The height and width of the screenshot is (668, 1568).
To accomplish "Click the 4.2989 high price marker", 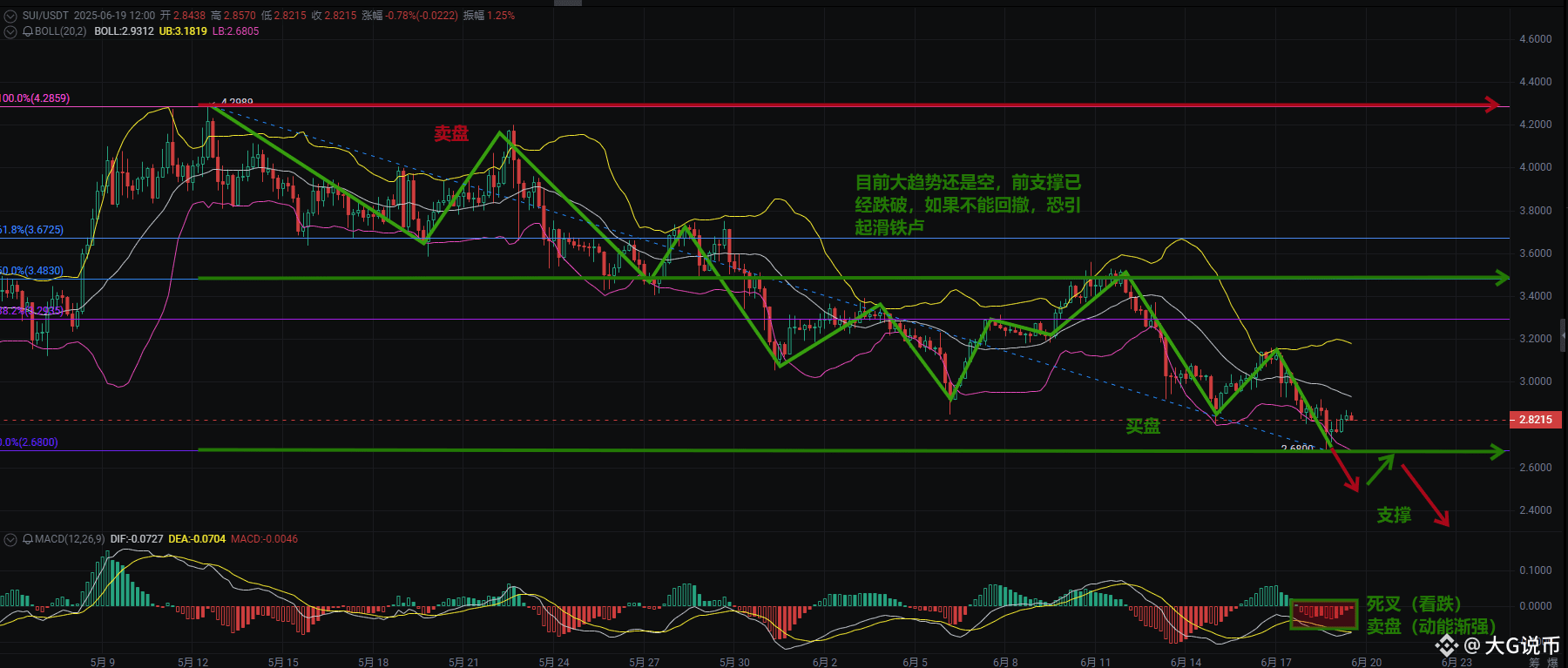I will (x=237, y=102).
